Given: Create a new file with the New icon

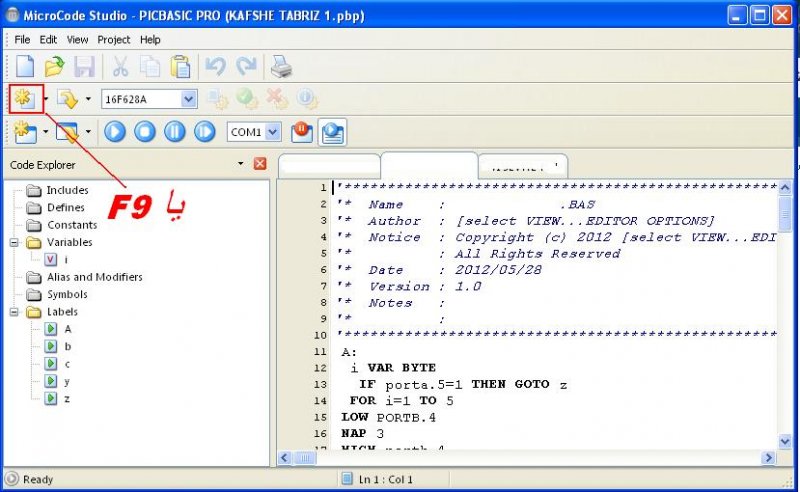Looking at the screenshot, I should [x=25, y=66].
